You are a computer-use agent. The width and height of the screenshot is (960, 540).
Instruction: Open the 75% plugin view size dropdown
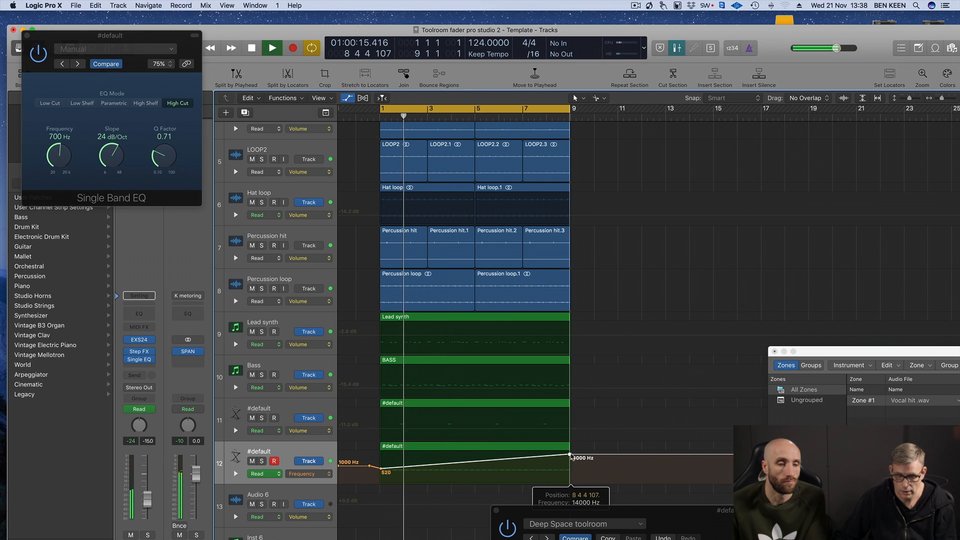tap(162, 64)
